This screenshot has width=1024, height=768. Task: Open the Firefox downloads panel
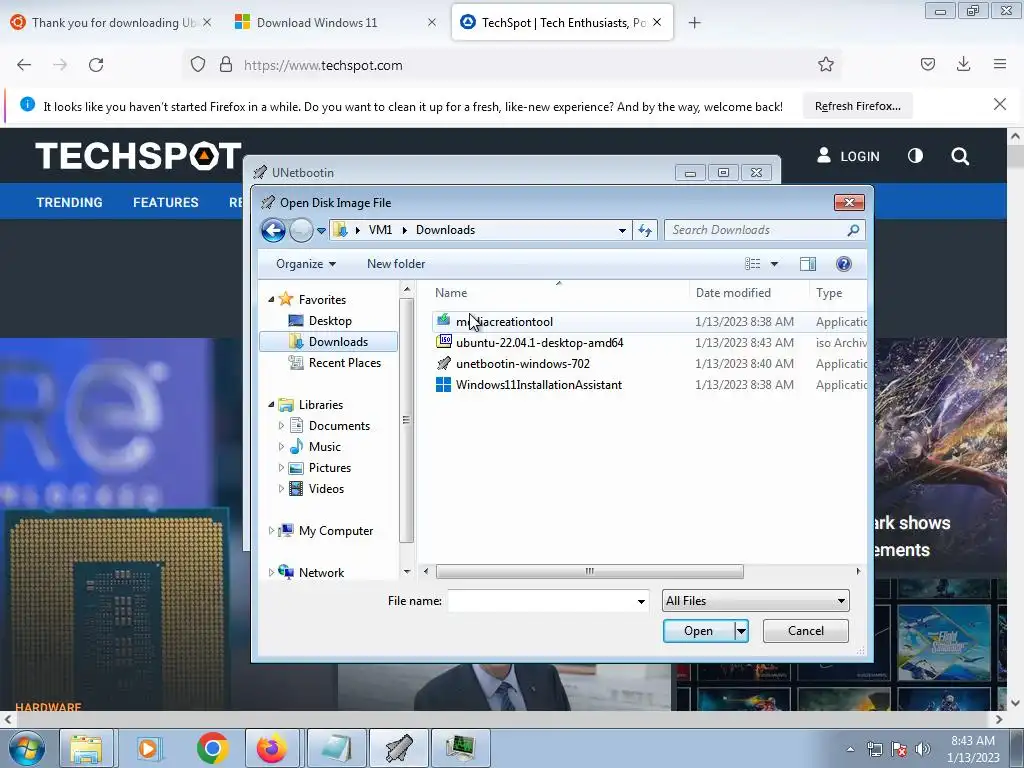(x=963, y=64)
